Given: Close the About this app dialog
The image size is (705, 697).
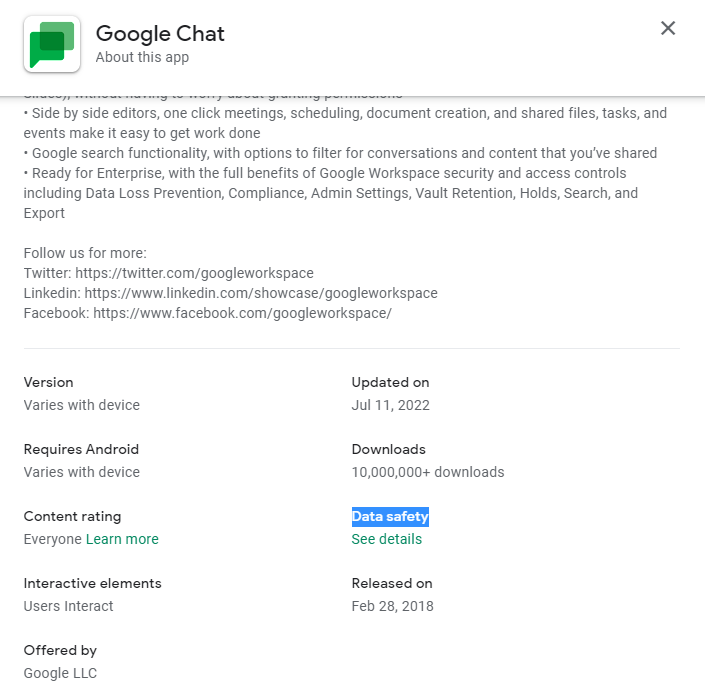Looking at the screenshot, I should click(668, 28).
